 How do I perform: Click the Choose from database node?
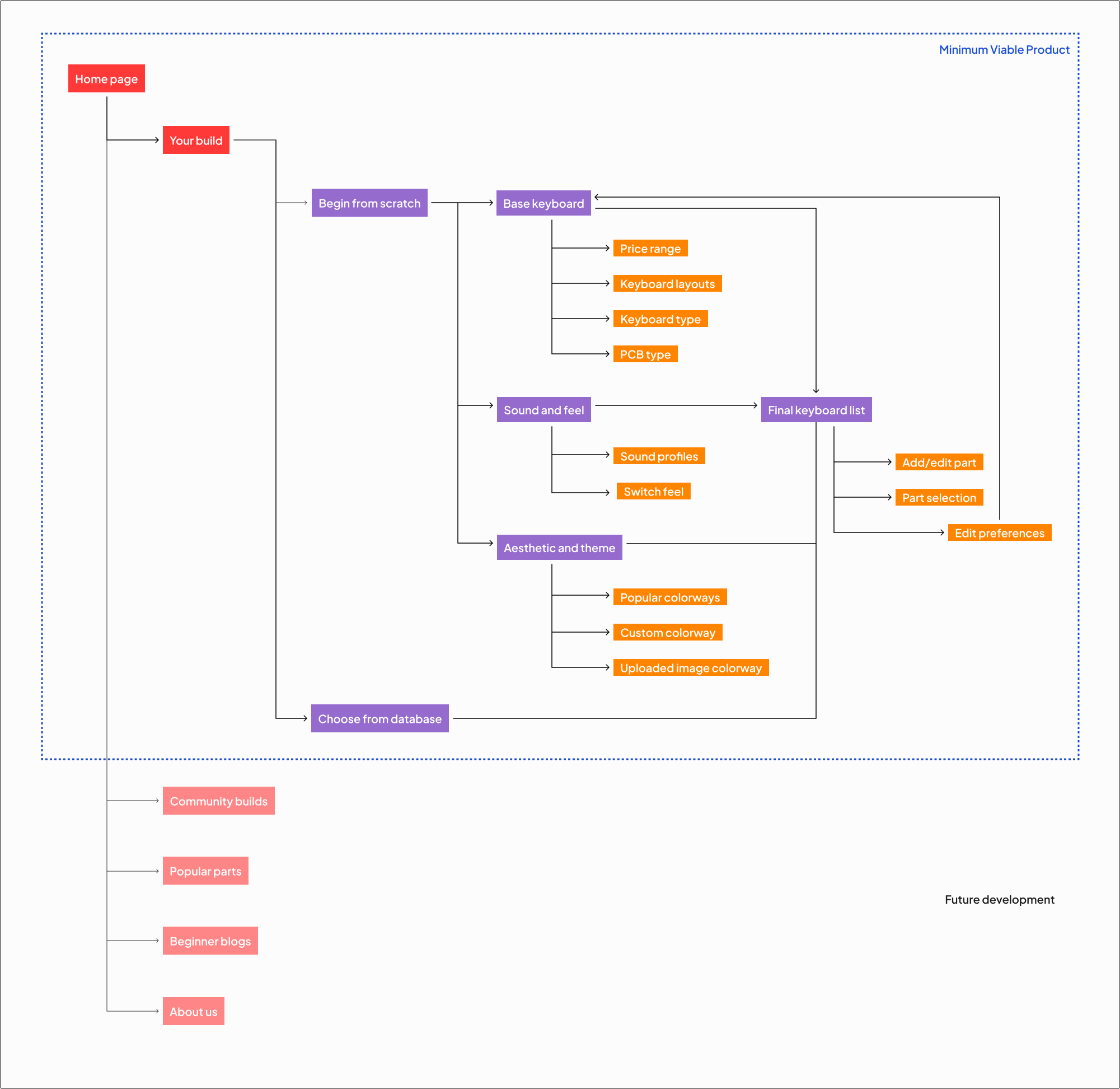(x=379, y=718)
